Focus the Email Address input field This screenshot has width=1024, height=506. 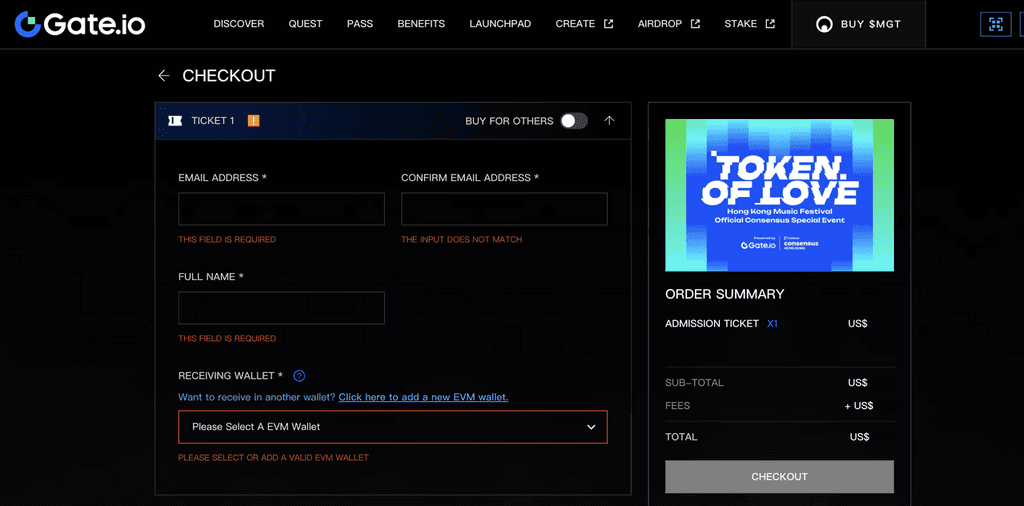tap(281, 209)
